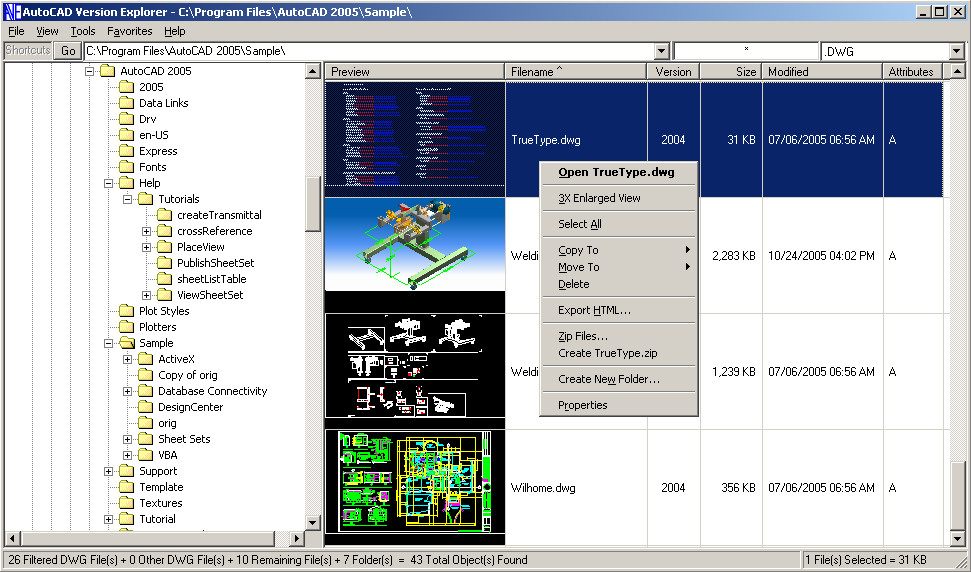Choose Properties in context menu

tap(619, 405)
